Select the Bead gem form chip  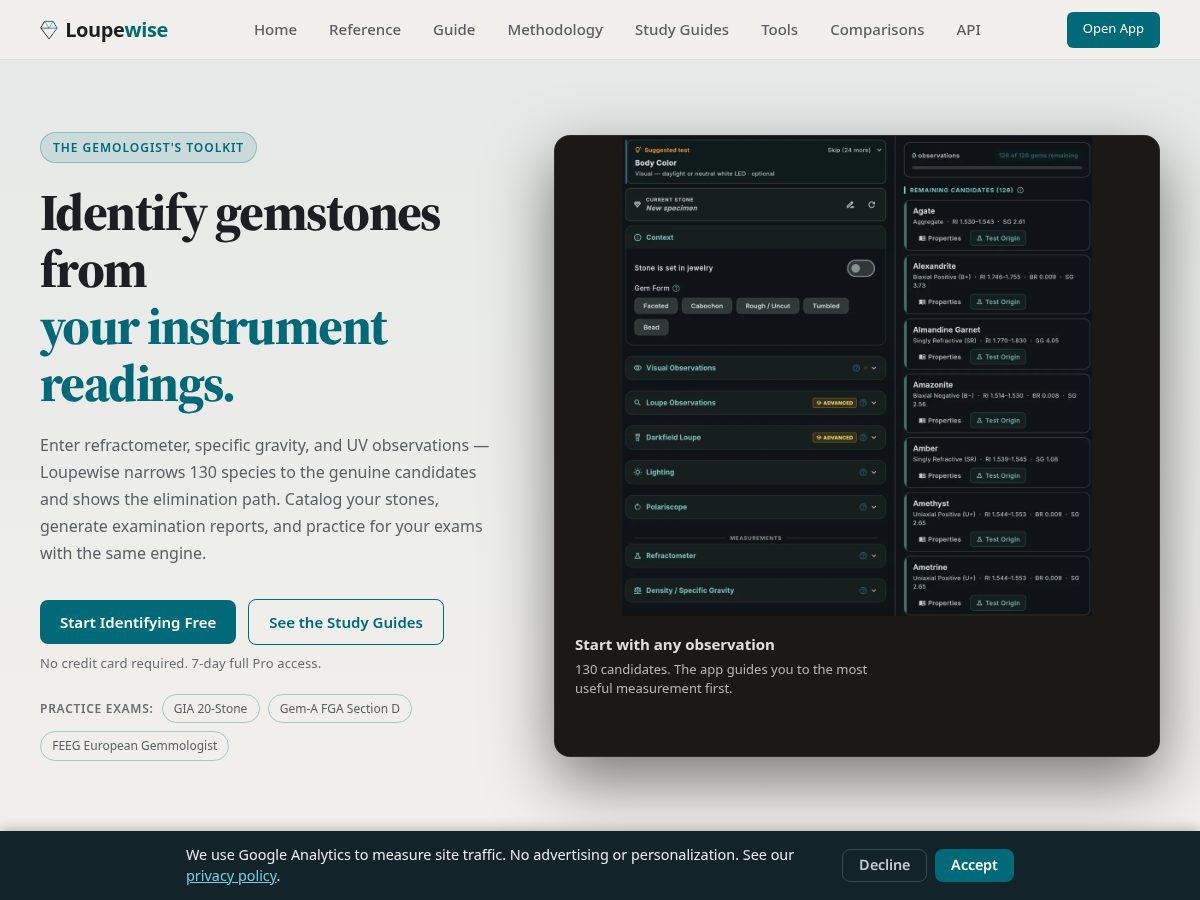pyautogui.click(x=651, y=327)
